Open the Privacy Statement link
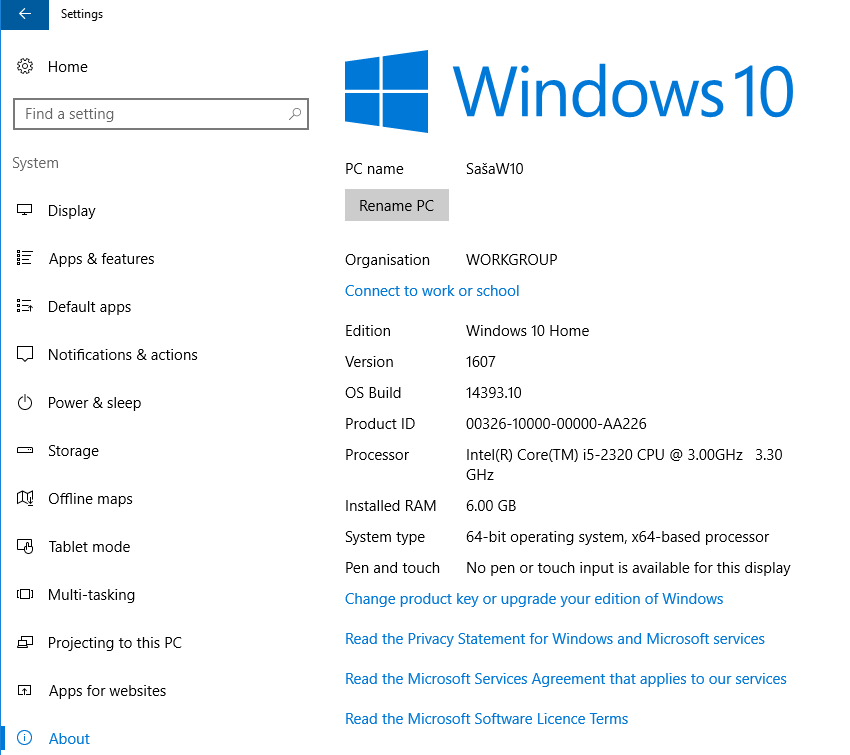The width and height of the screenshot is (850, 755). [x=555, y=639]
